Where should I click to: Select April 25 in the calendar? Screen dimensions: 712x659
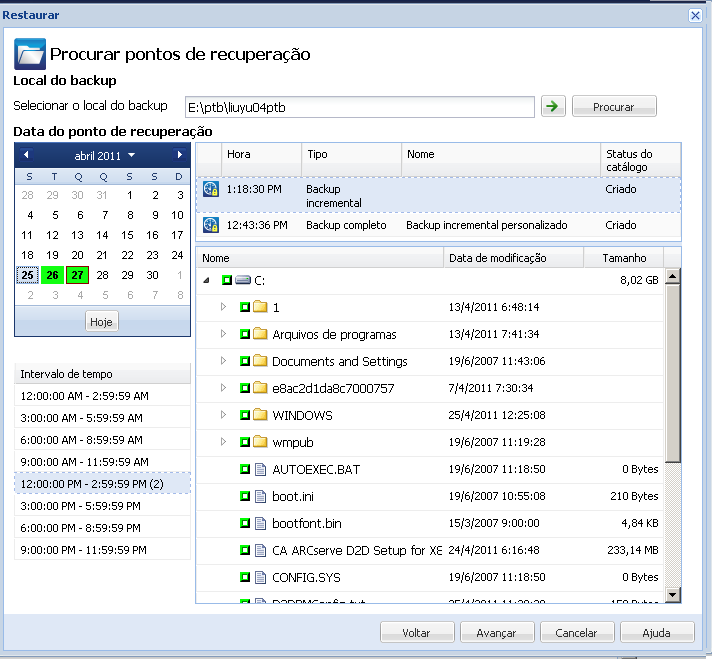pyautogui.click(x=28, y=275)
